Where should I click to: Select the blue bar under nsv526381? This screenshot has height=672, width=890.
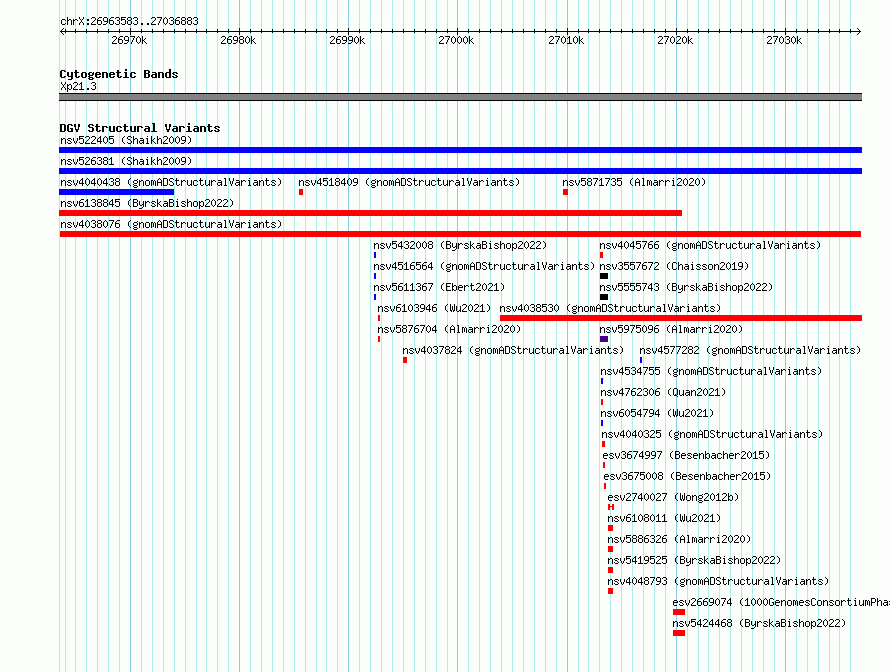click(x=460, y=171)
